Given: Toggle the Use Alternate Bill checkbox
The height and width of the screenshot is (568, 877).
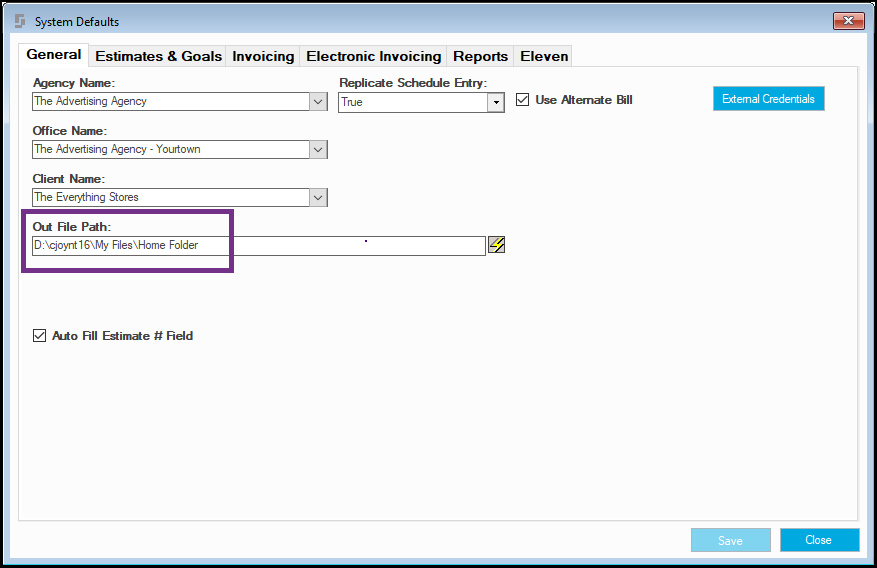Looking at the screenshot, I should click(x=522, y=100).
